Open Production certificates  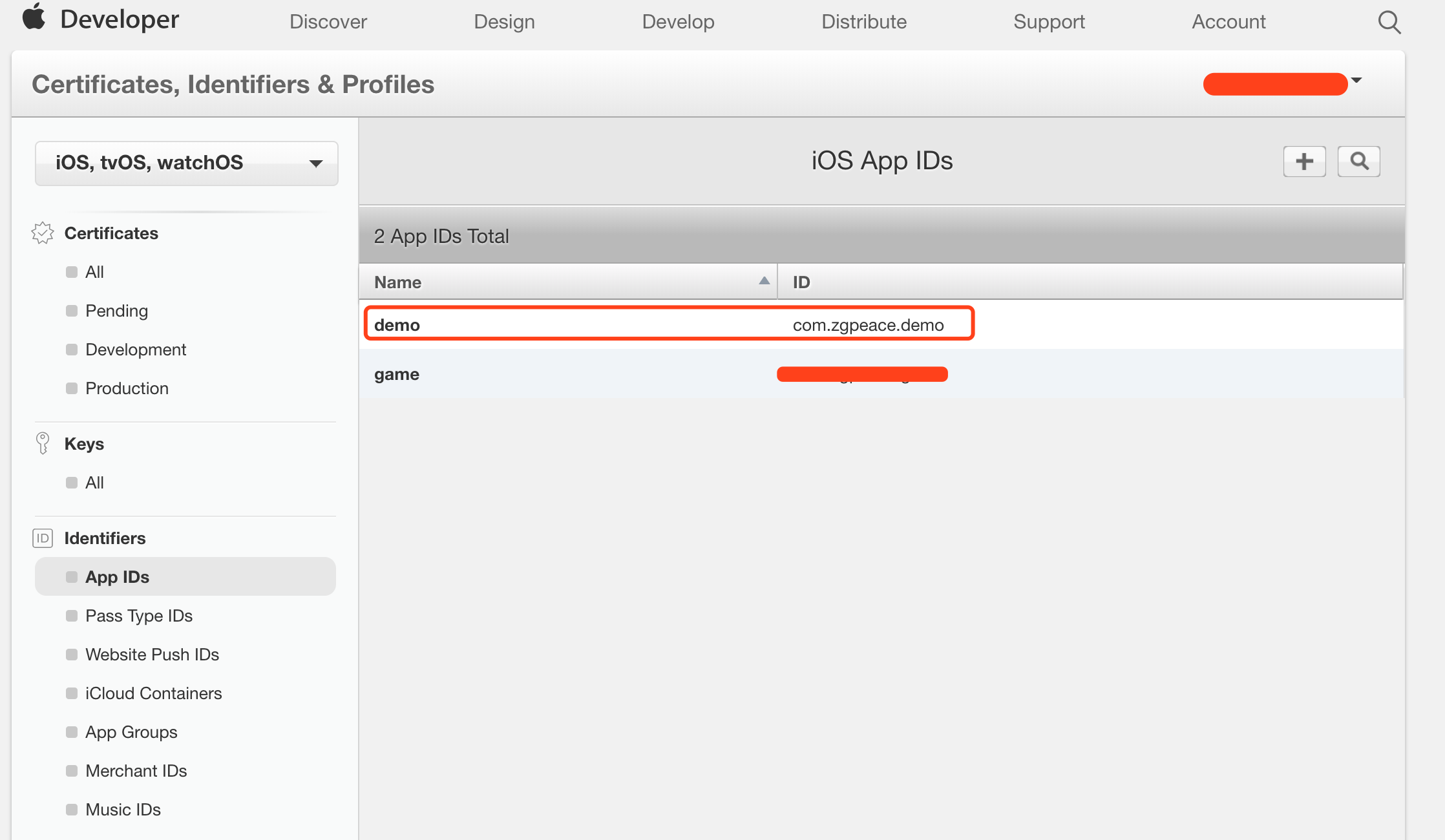(127, 388)
